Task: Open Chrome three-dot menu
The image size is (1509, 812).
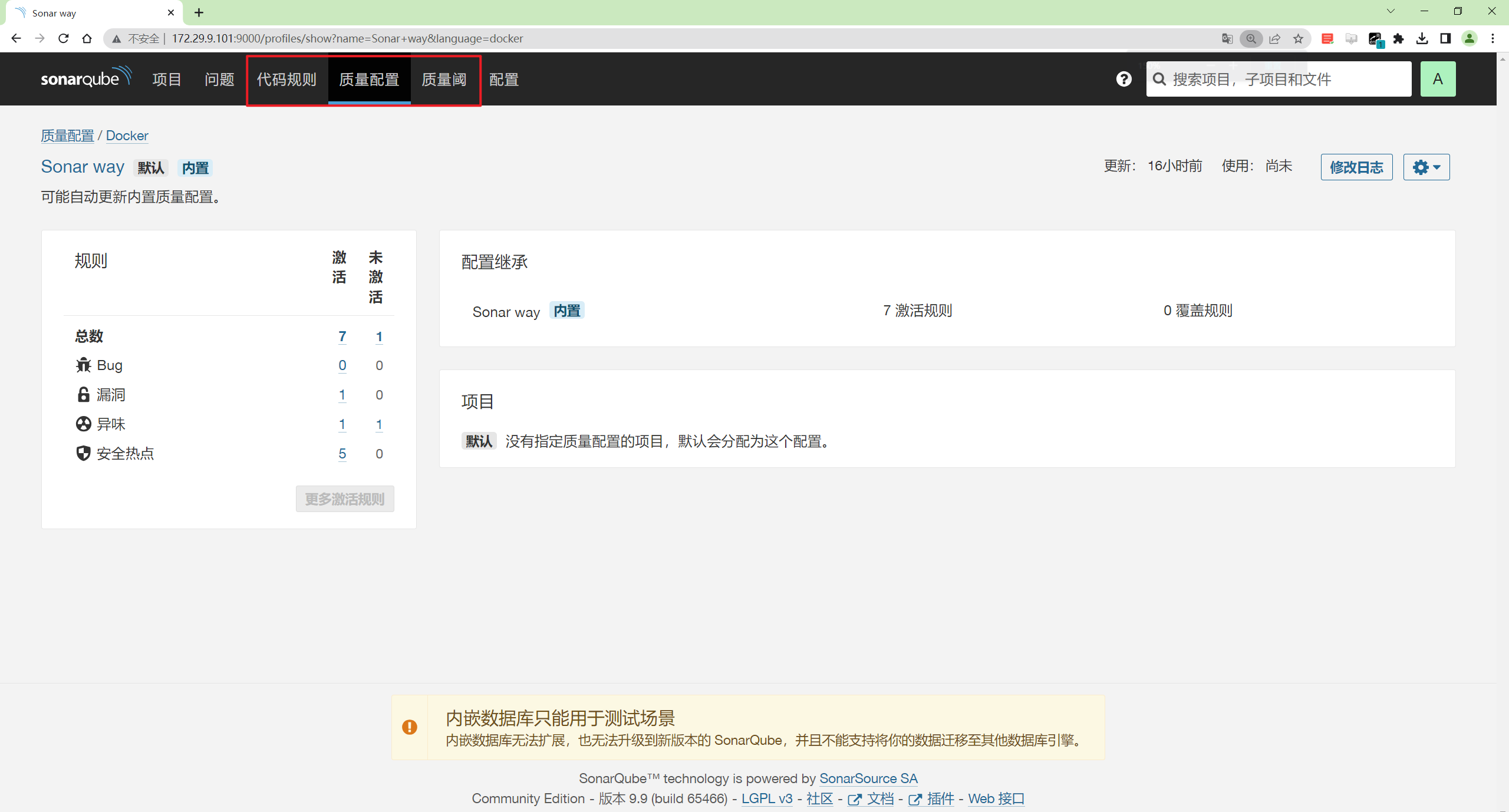Action: tap(1492, 38)
